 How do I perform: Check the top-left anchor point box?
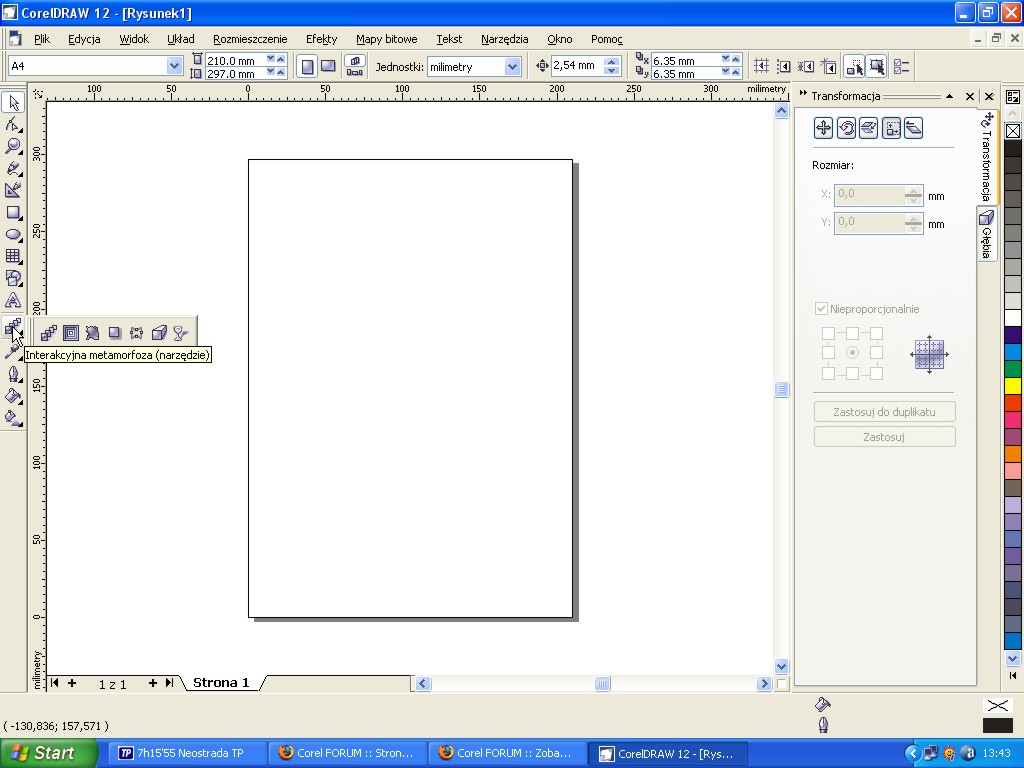(828, 333)
